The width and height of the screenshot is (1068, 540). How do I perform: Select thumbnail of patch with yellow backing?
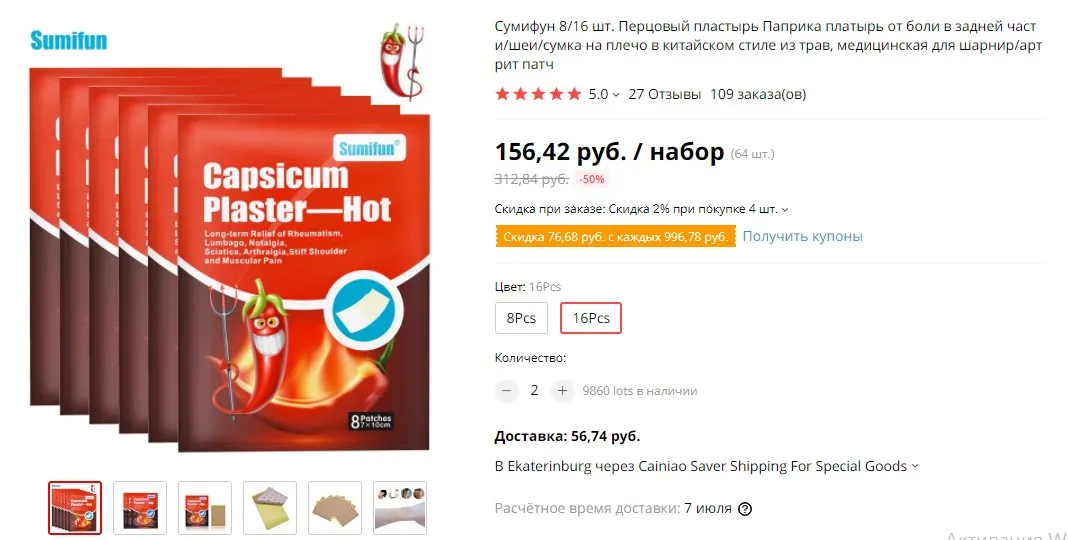click(x=270, y=508)
